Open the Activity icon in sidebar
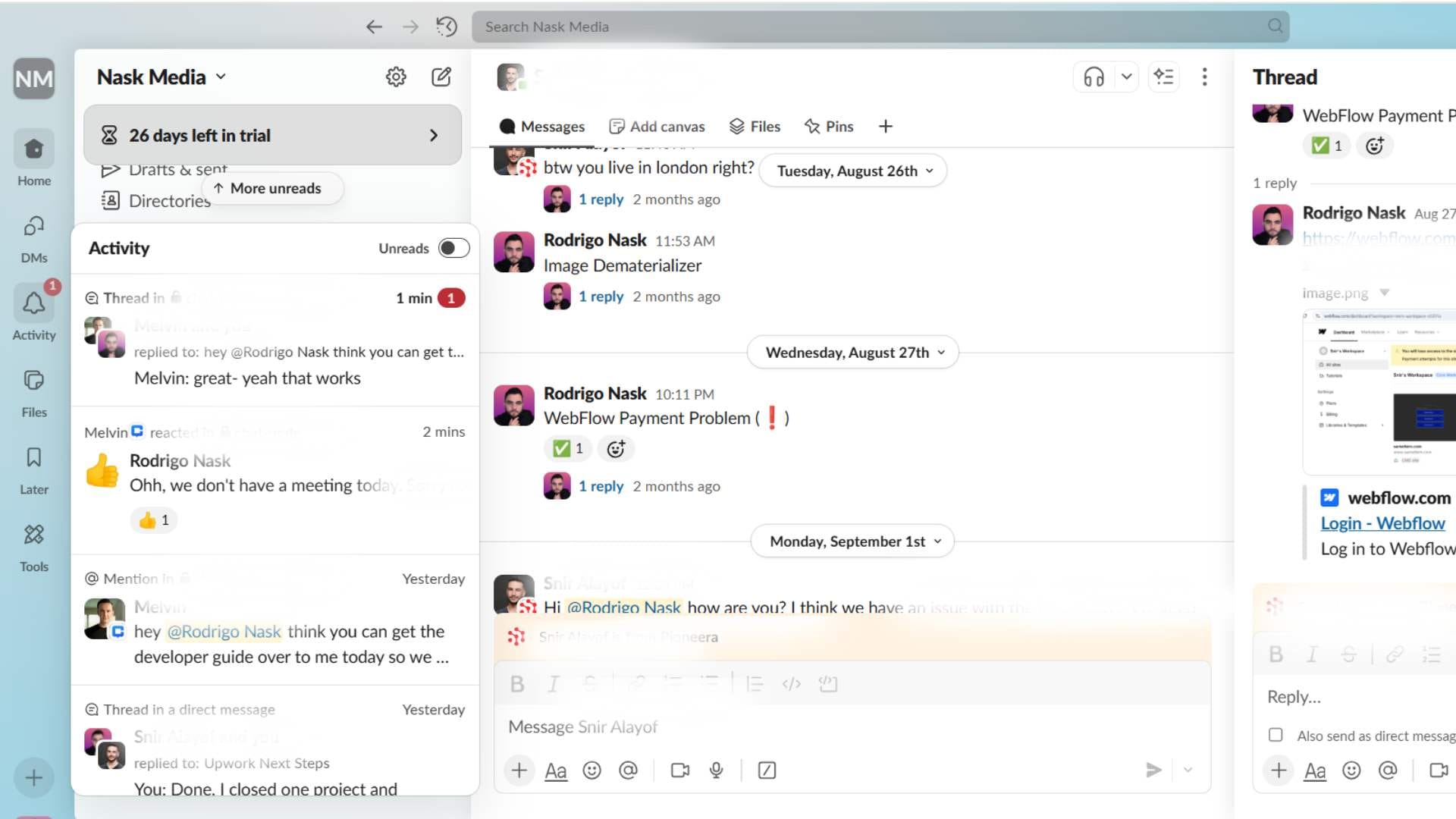The width and height of the screenshot is (1456, 819). [x=33, y=303]
